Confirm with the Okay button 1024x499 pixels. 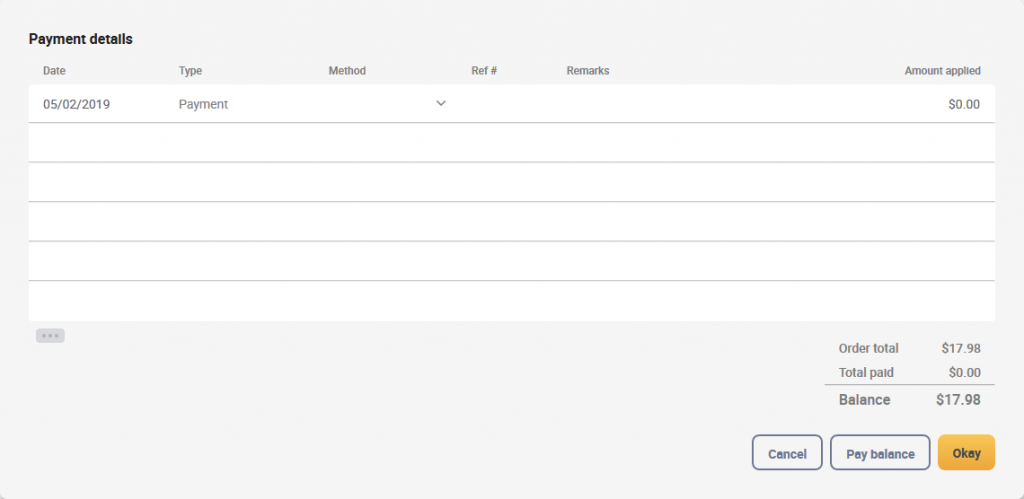tap(966, 453)
